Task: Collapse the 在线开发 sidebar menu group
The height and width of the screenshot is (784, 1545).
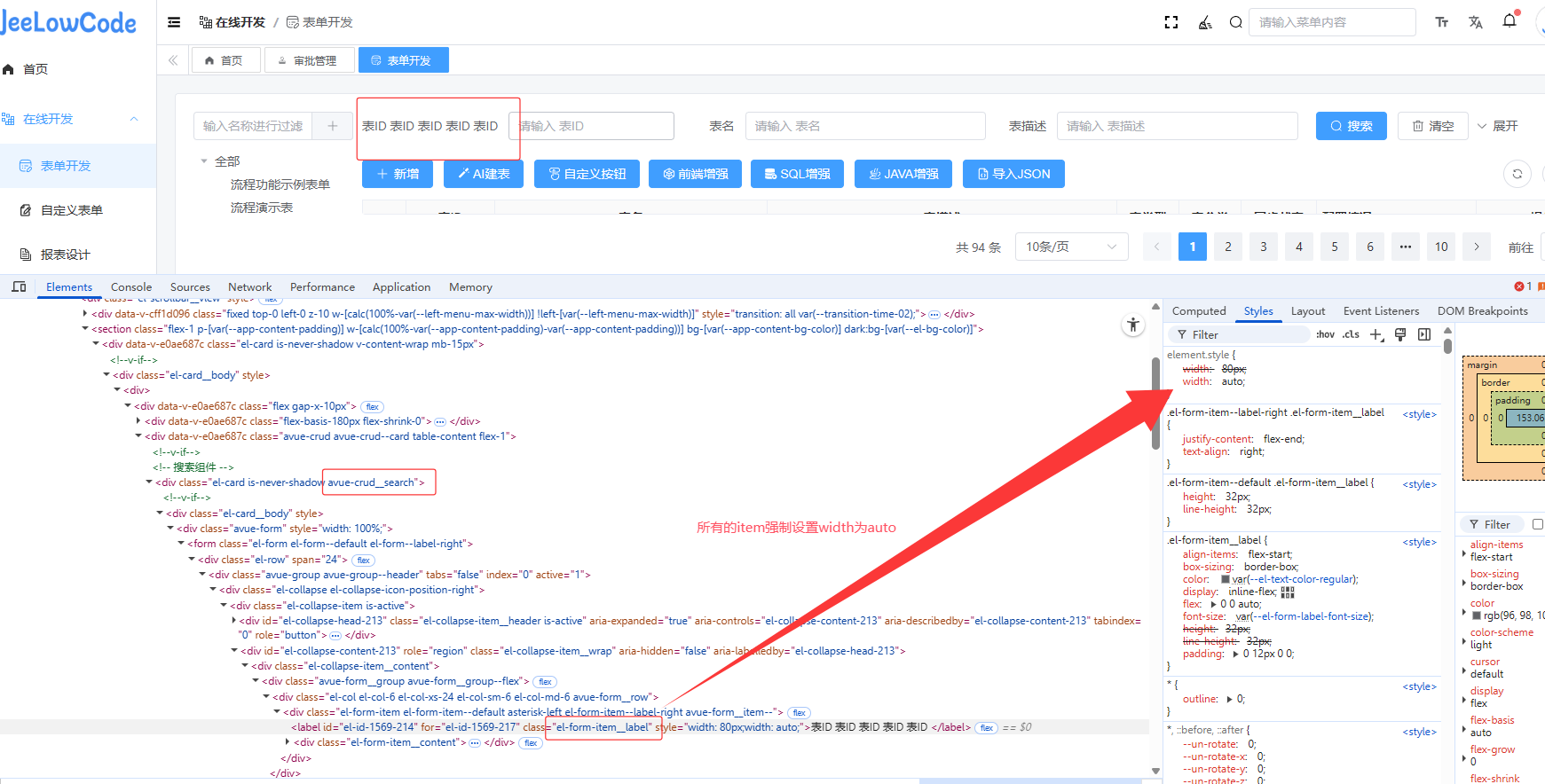Action: click(x=134, y=119)
